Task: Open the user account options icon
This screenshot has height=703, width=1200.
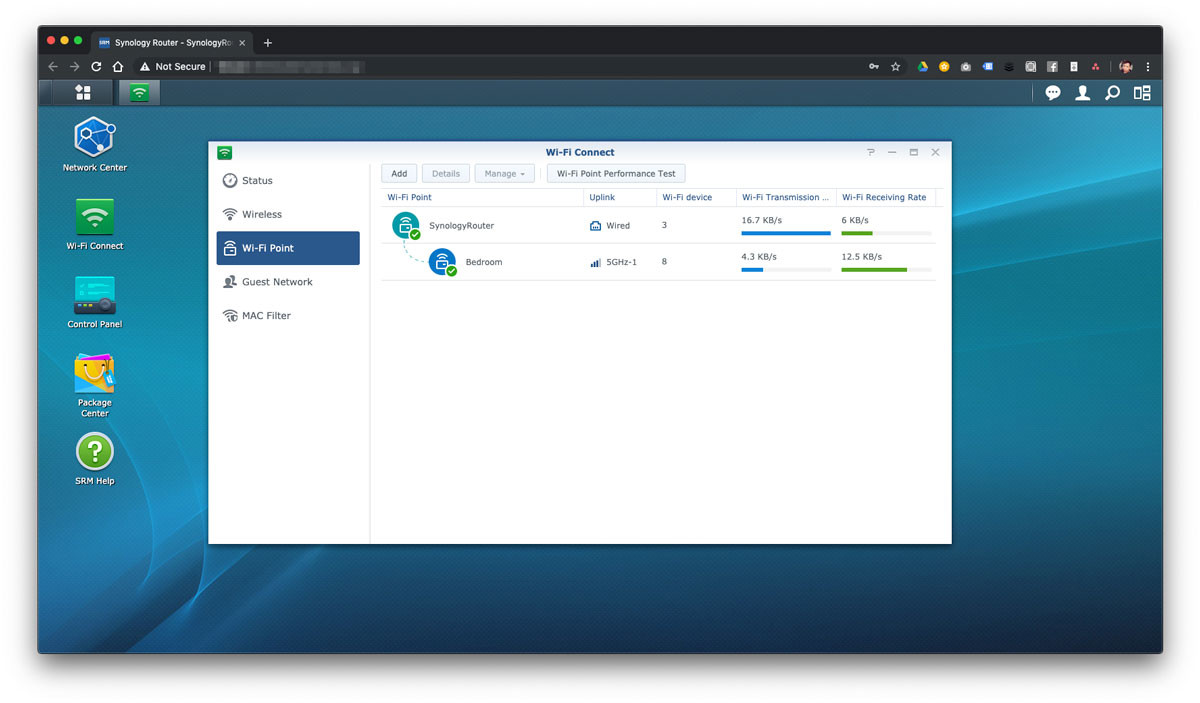Action: click(x=1082, y=93)
